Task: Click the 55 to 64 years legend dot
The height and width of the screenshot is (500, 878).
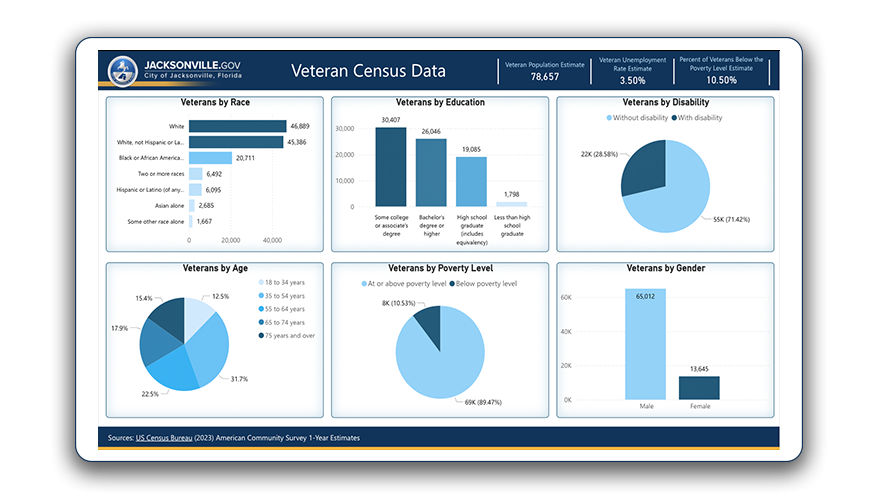Action: coord(261,309)
